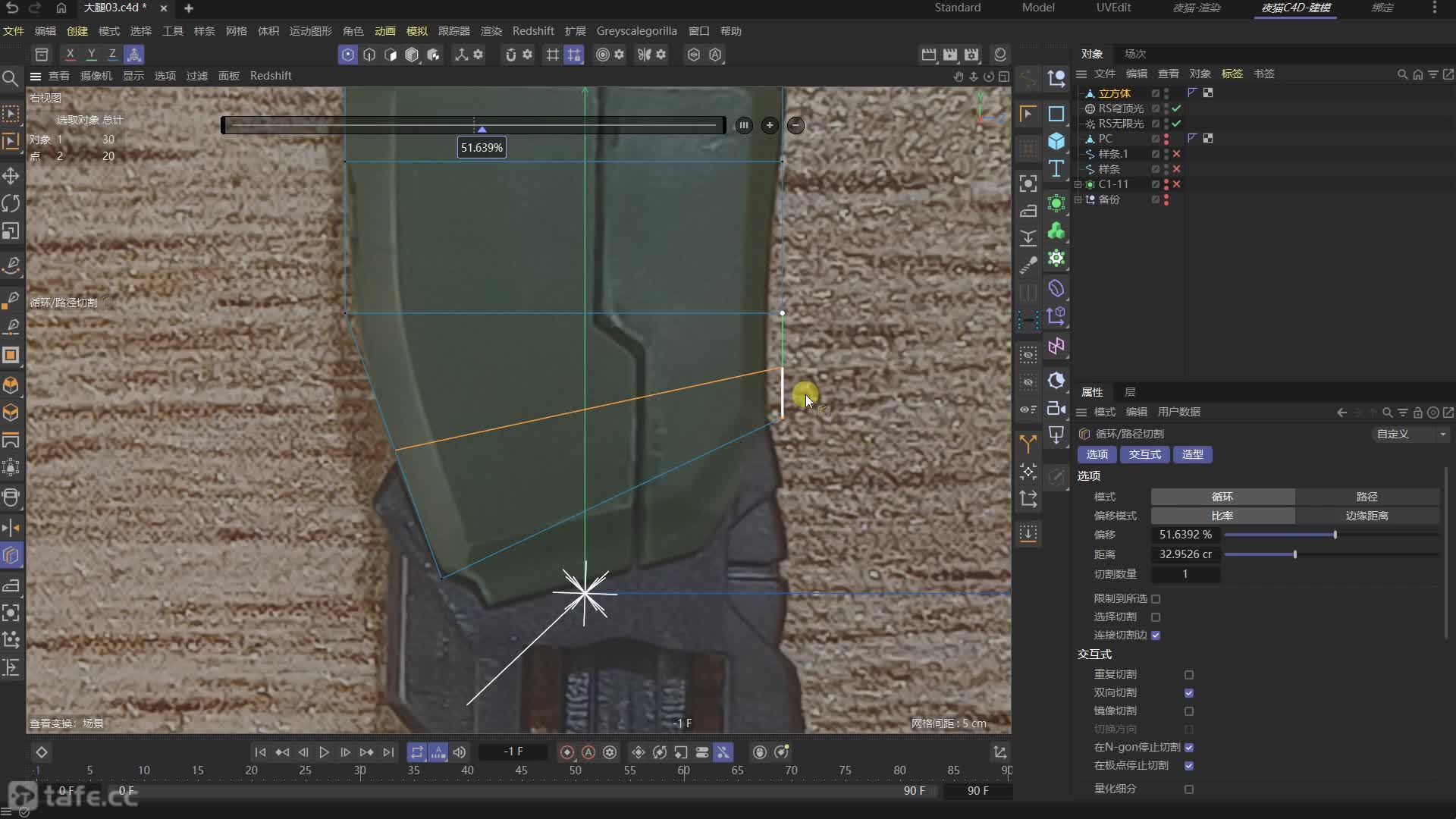1456x819 pixels.
Task: Select the Scale tool in left toolbar
Action: [x=11, y=231]
